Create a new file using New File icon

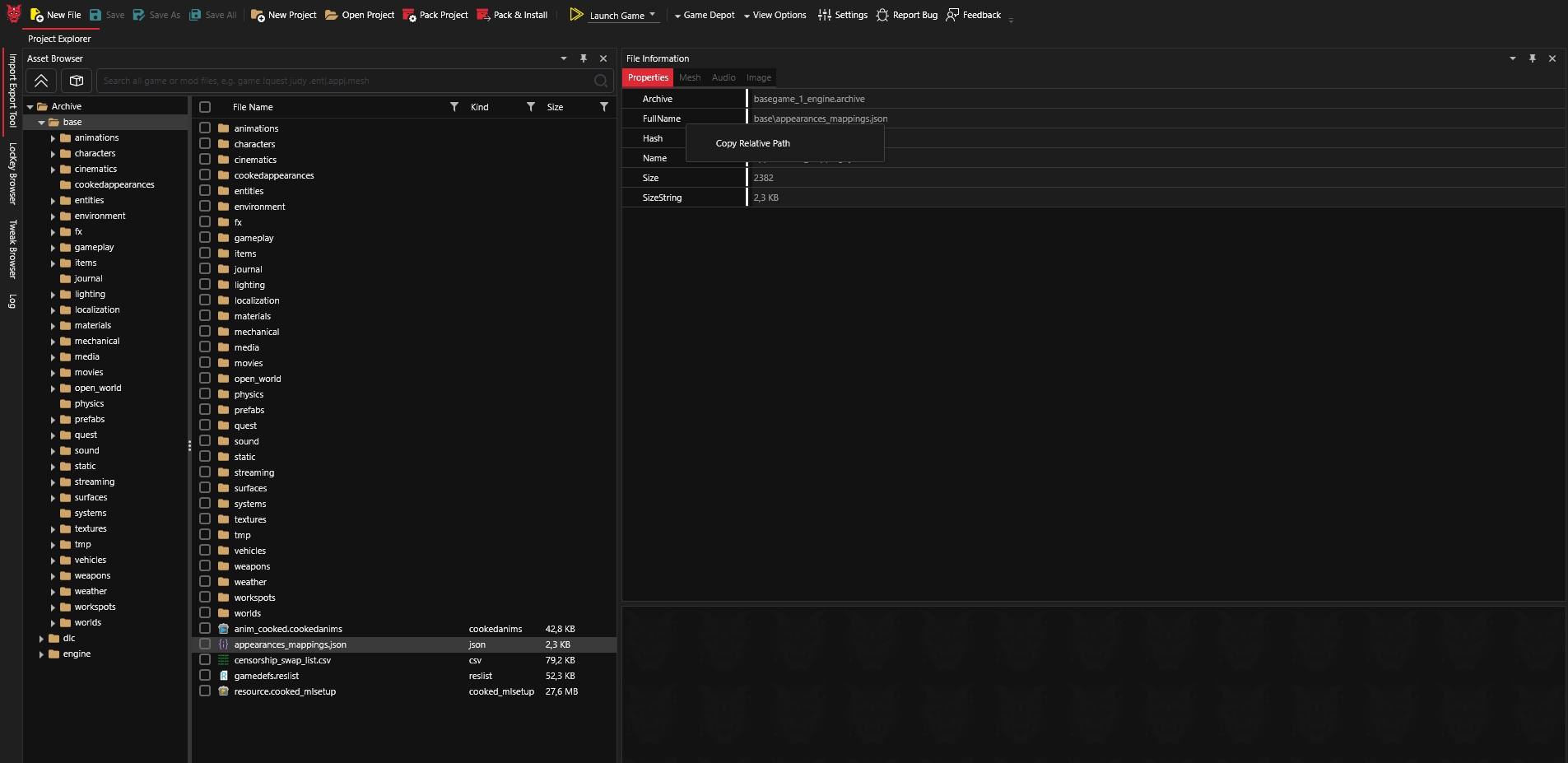pos(37,14)
